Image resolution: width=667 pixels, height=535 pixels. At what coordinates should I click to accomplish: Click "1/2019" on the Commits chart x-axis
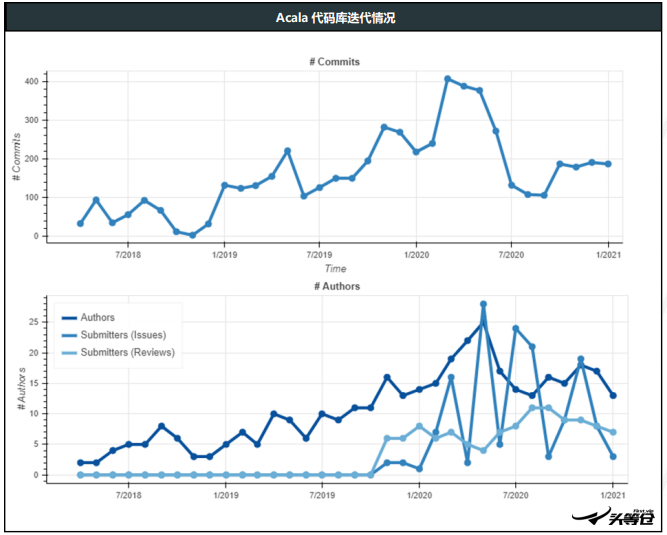225,254
